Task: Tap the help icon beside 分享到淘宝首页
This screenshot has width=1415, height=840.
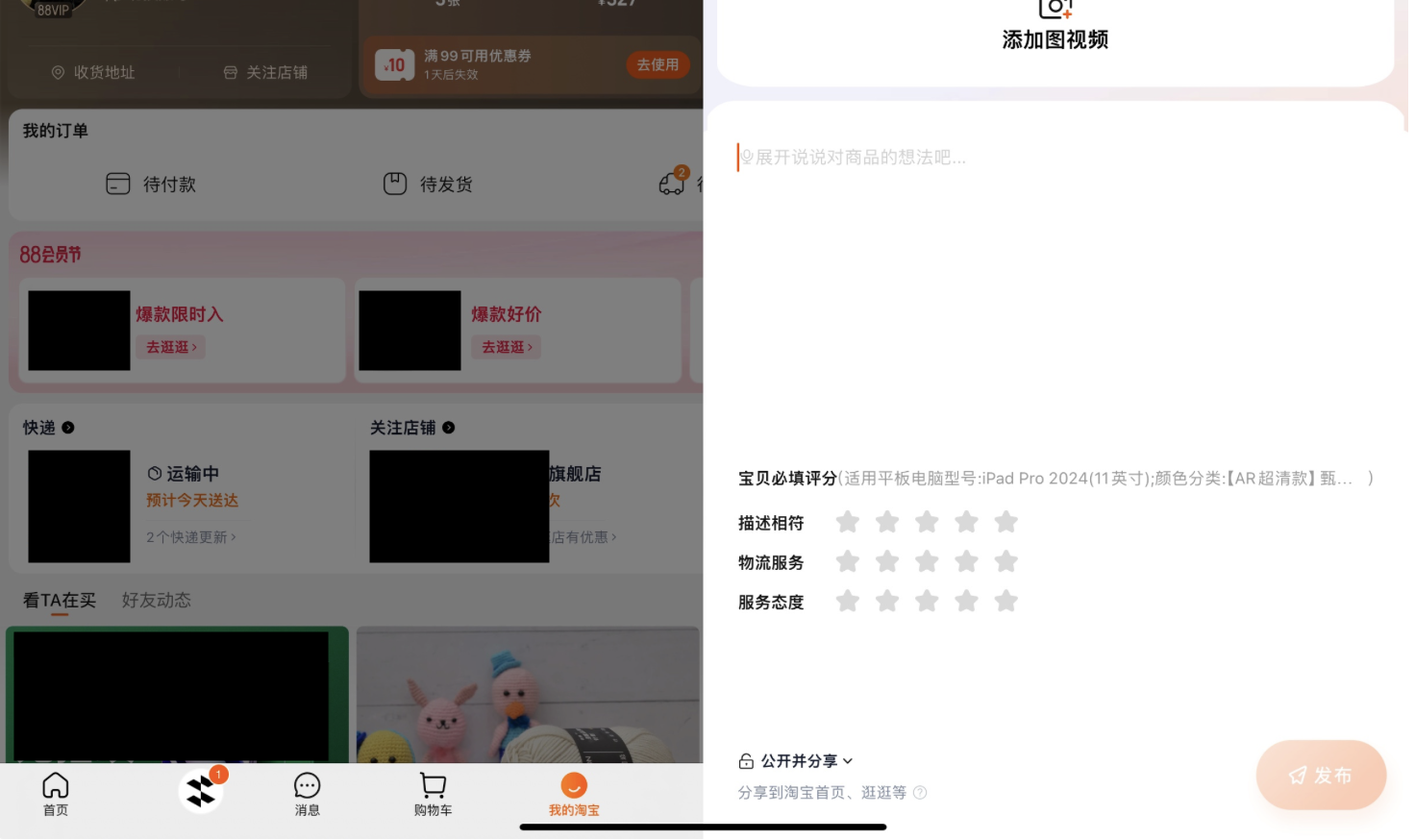Action: [920, 793]
